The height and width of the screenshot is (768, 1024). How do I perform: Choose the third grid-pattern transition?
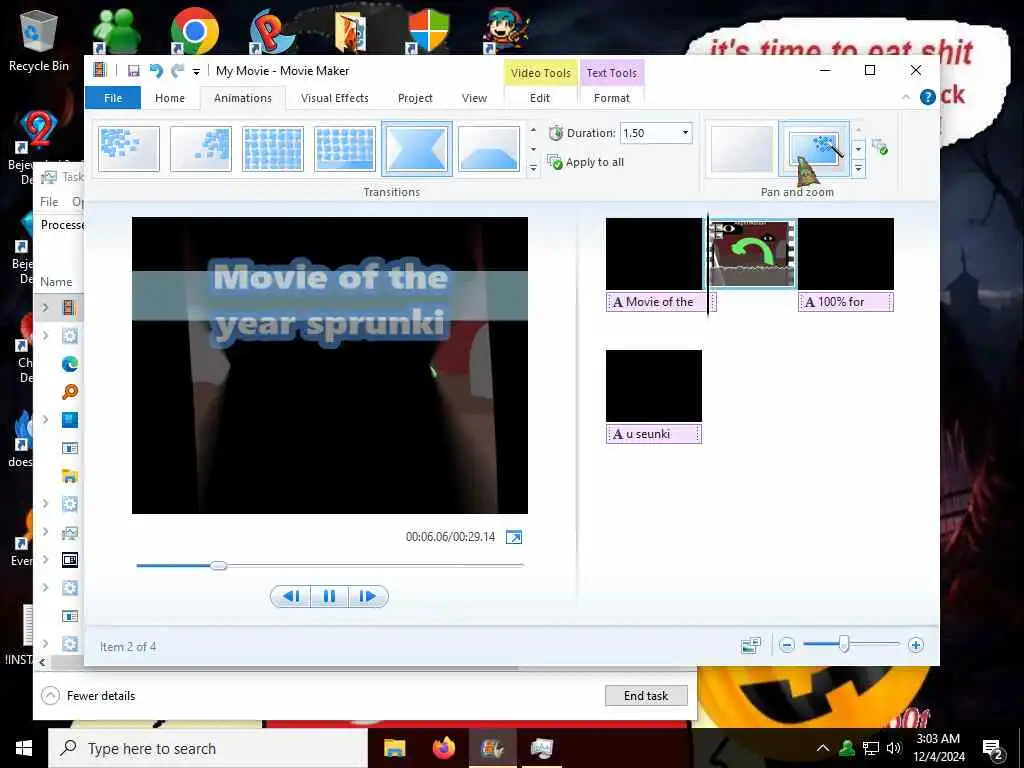pyautogui.click(x=272, y=149)
